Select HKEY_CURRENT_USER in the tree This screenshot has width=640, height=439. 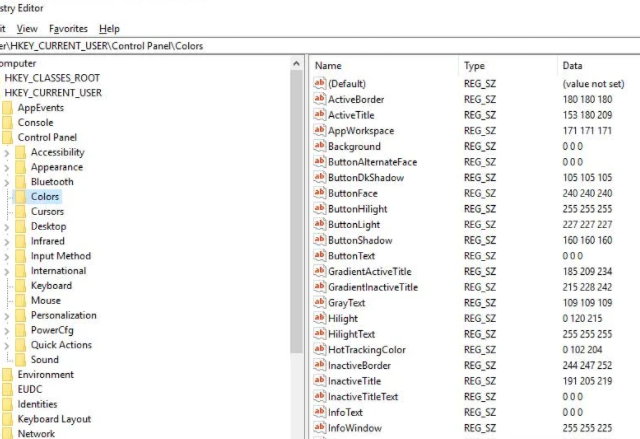click(x=53, y=93)
